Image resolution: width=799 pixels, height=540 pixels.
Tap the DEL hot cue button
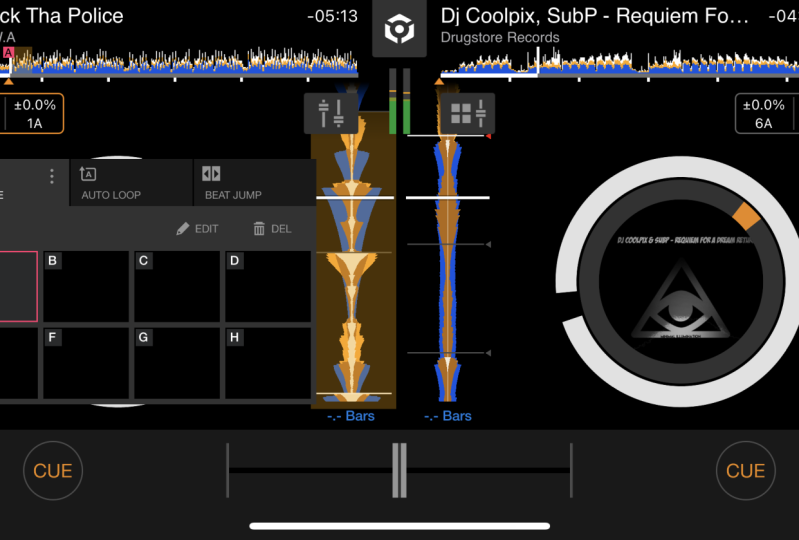[x=272, y=229]
